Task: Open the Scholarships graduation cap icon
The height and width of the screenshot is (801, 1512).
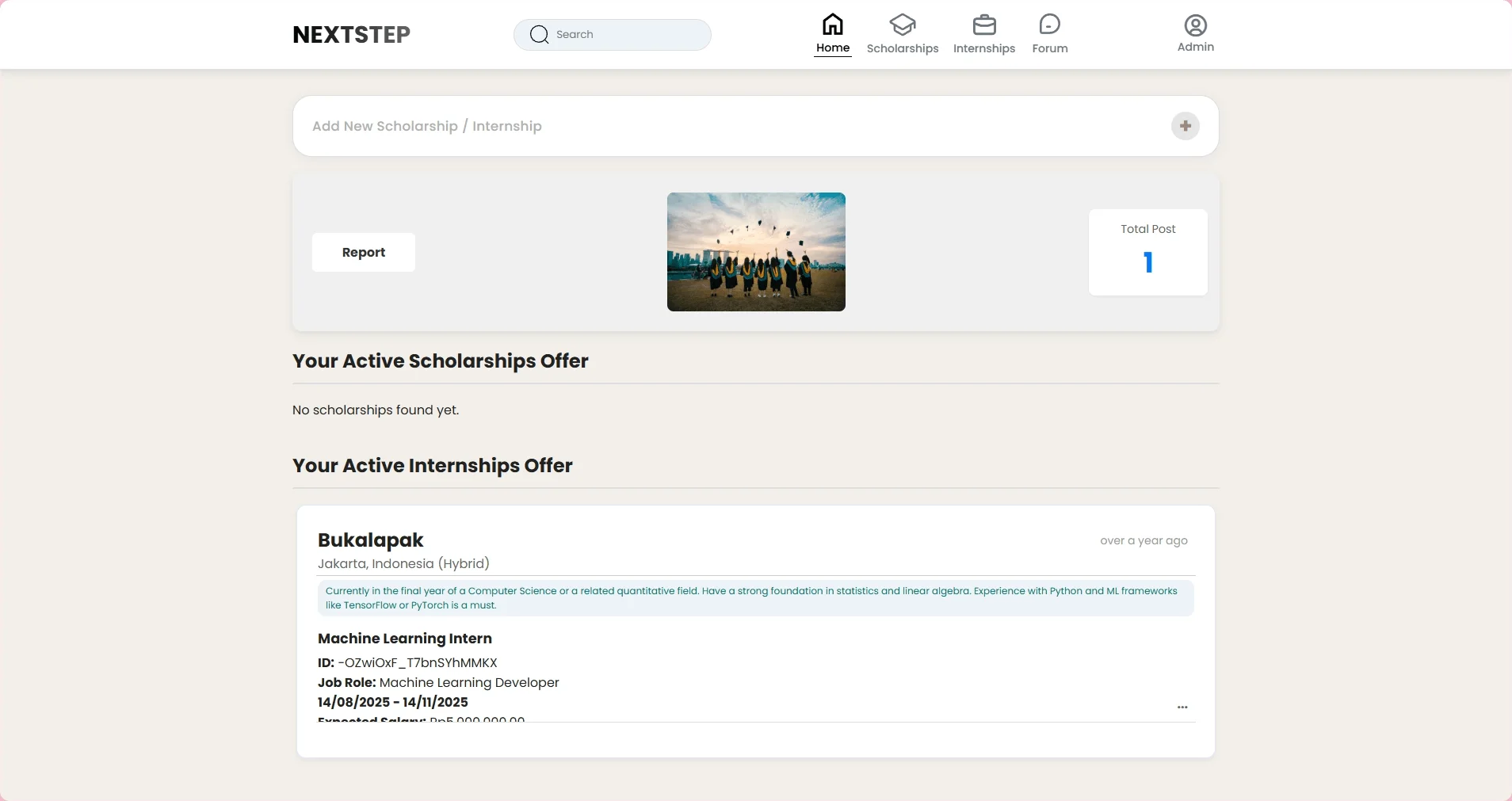Action: point(903,25)
